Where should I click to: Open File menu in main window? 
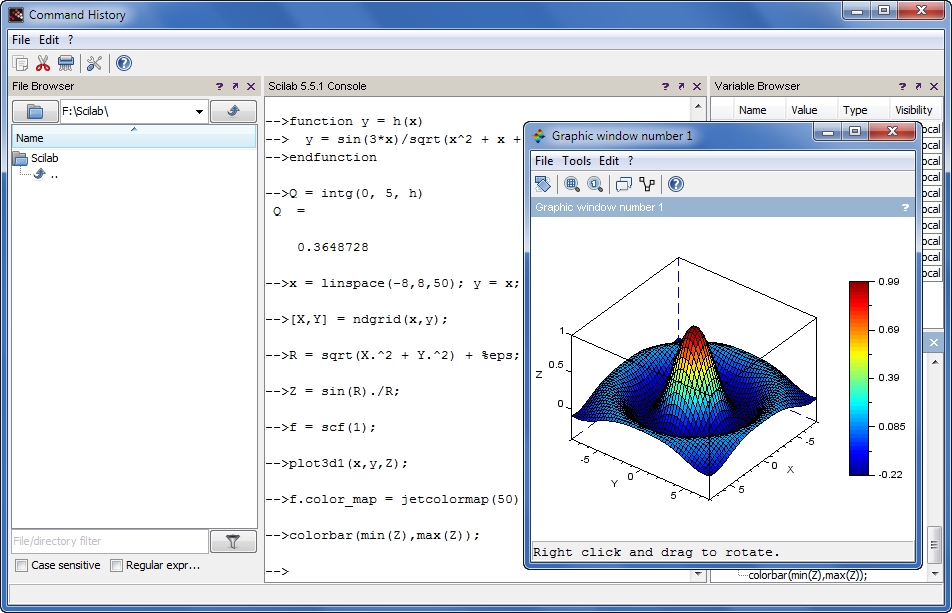pos(21,40)
